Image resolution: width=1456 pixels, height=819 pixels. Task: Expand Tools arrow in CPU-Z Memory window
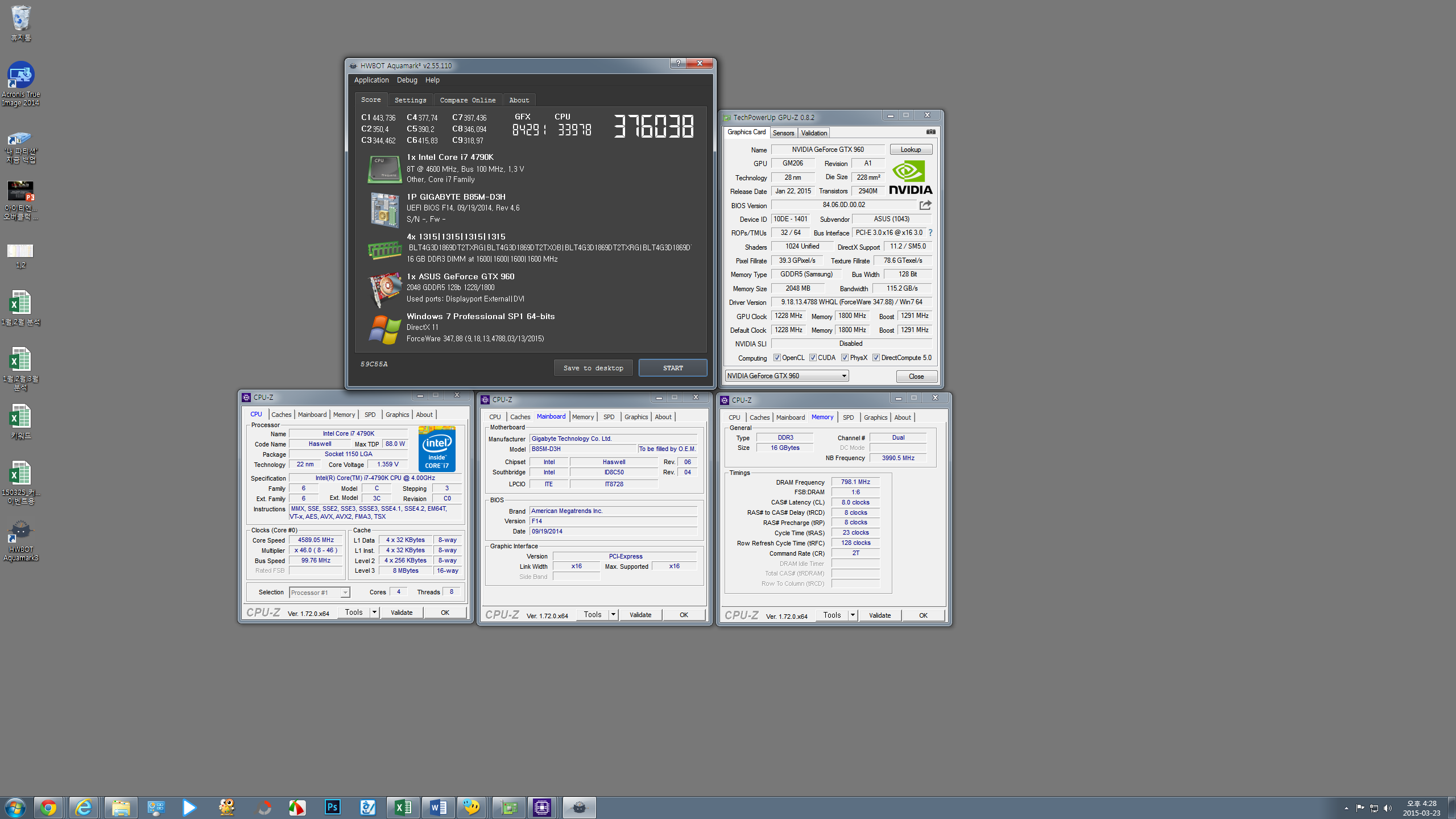(x=853, y=615)
